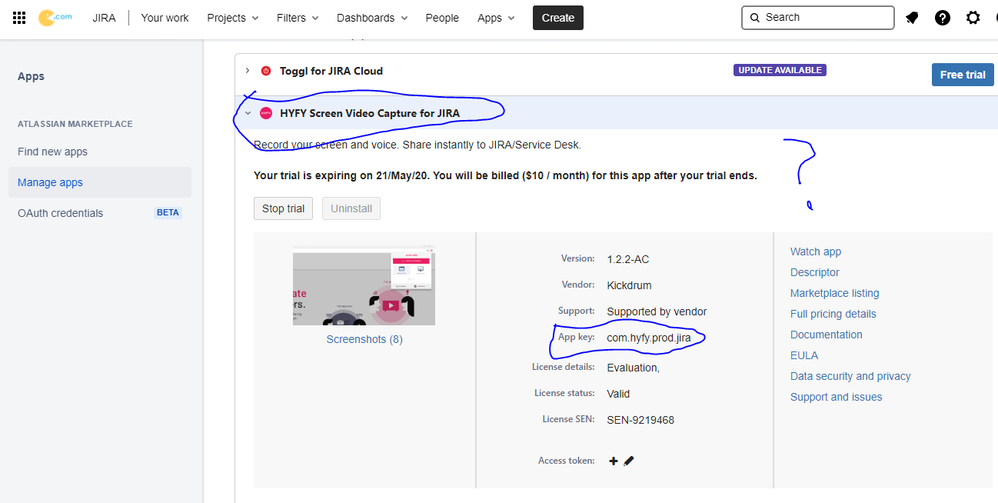998x503 pixels.
Task: Open the settings gear icon
Action: (x=973, y=18)
